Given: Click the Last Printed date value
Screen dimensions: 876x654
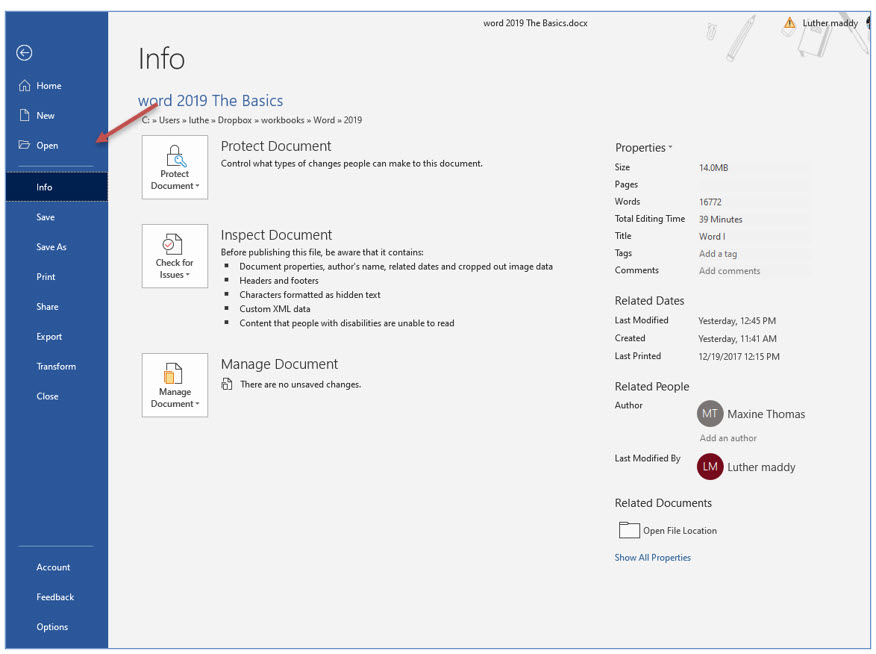Looking at the screenshot, I should pyautogui.click(x=739, y=356).
